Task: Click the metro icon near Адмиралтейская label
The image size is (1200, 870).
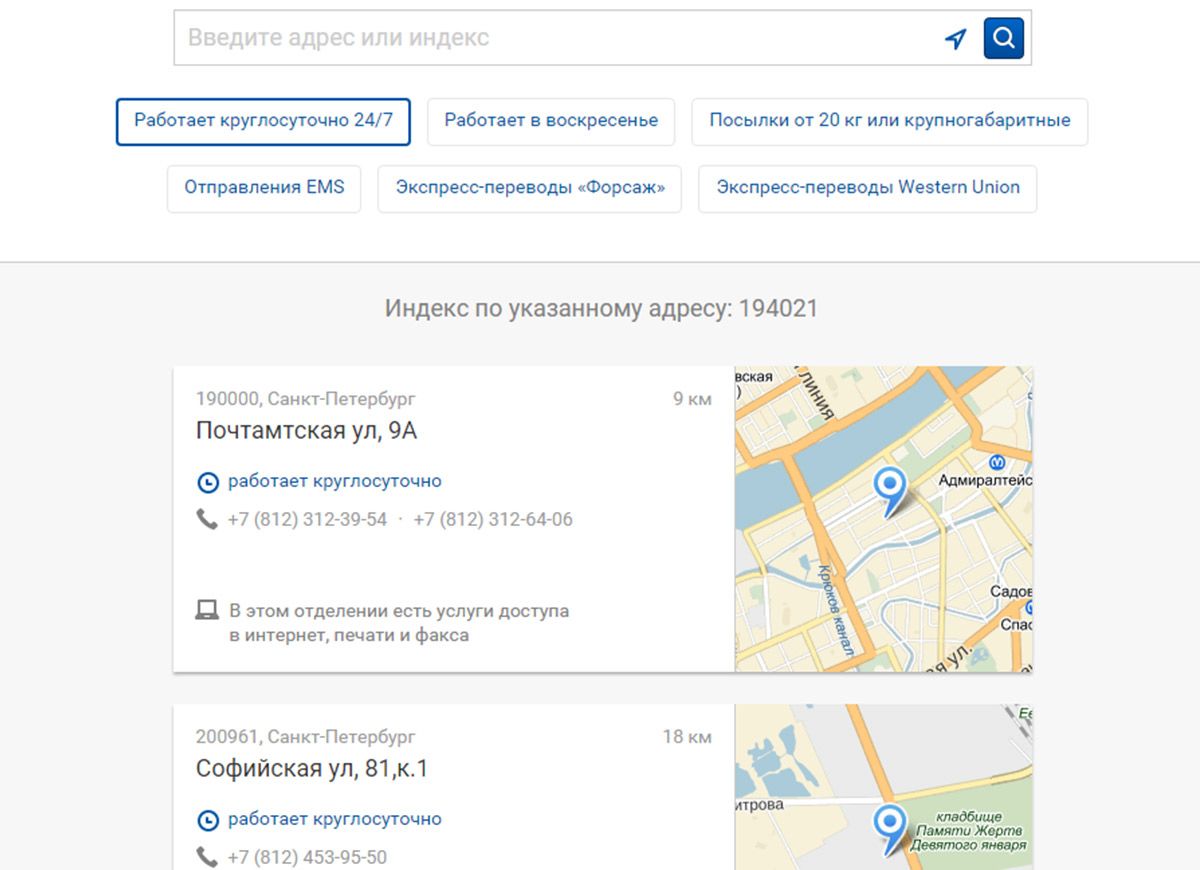Action: [997, 462]
